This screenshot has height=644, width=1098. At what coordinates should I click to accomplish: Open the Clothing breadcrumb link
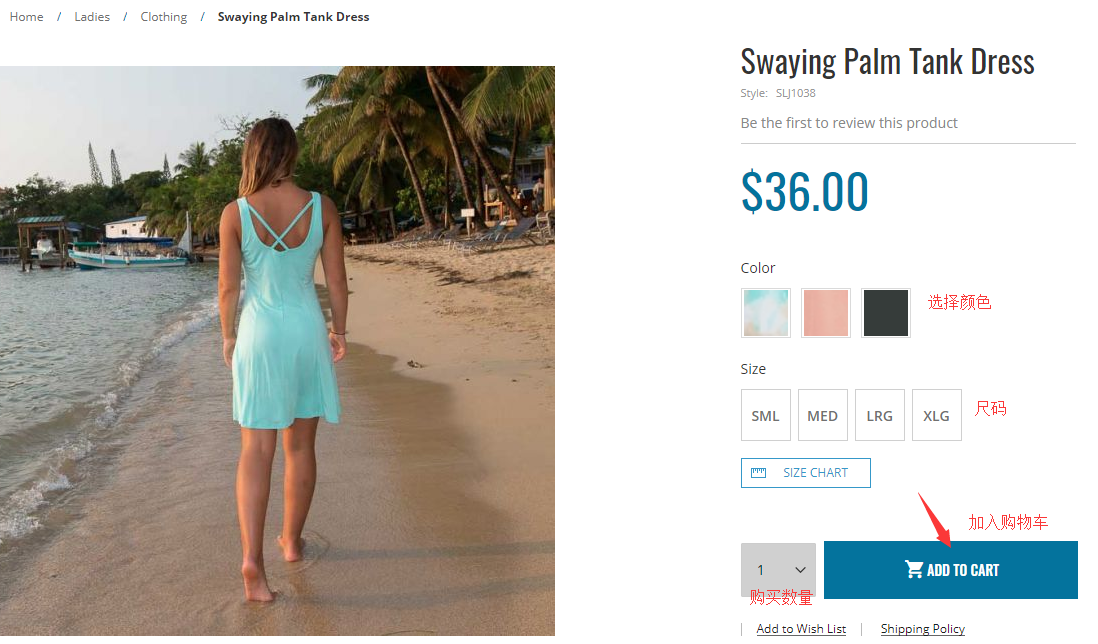coord(164,17)
